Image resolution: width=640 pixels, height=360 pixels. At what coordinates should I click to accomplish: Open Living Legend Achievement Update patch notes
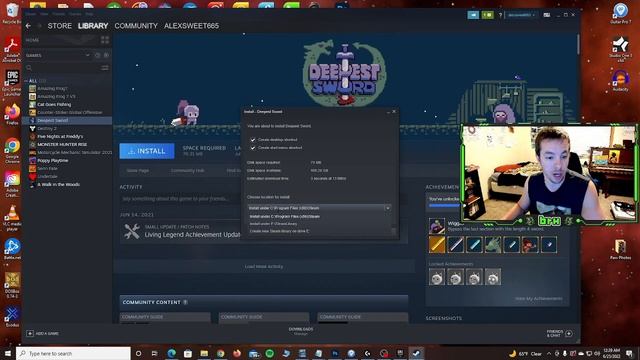pyautogui.click(x=192, y=235)
